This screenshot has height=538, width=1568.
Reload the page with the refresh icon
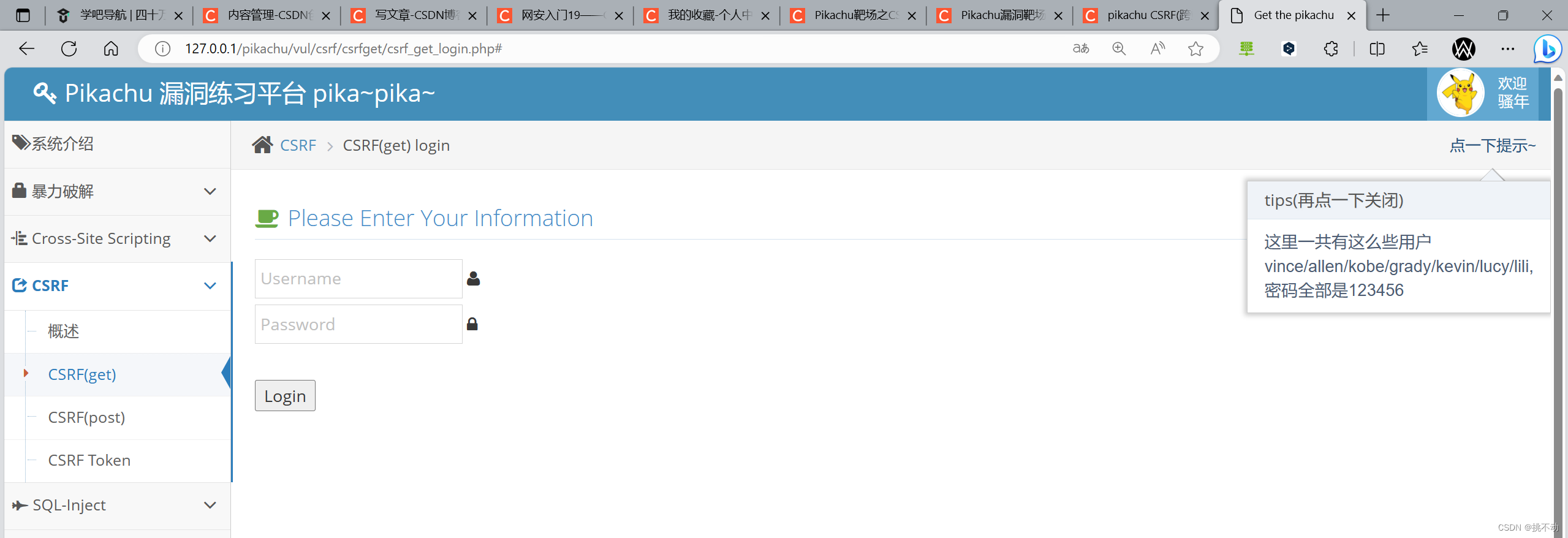click(x=69, y=48)
